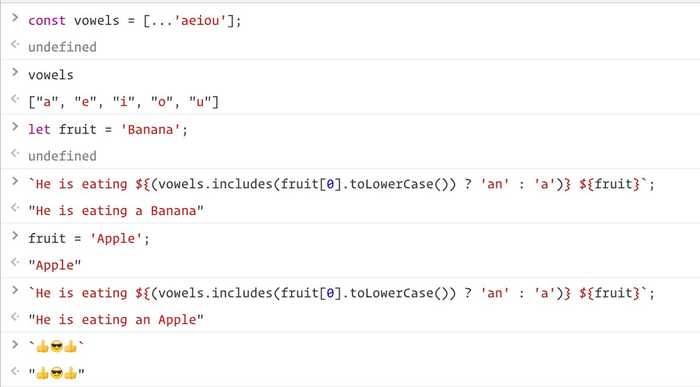The width and height of the screenshot is (700, 387).
Task: Click the input chevron beside fruit = 'Apple'
Action: (15, 236)
